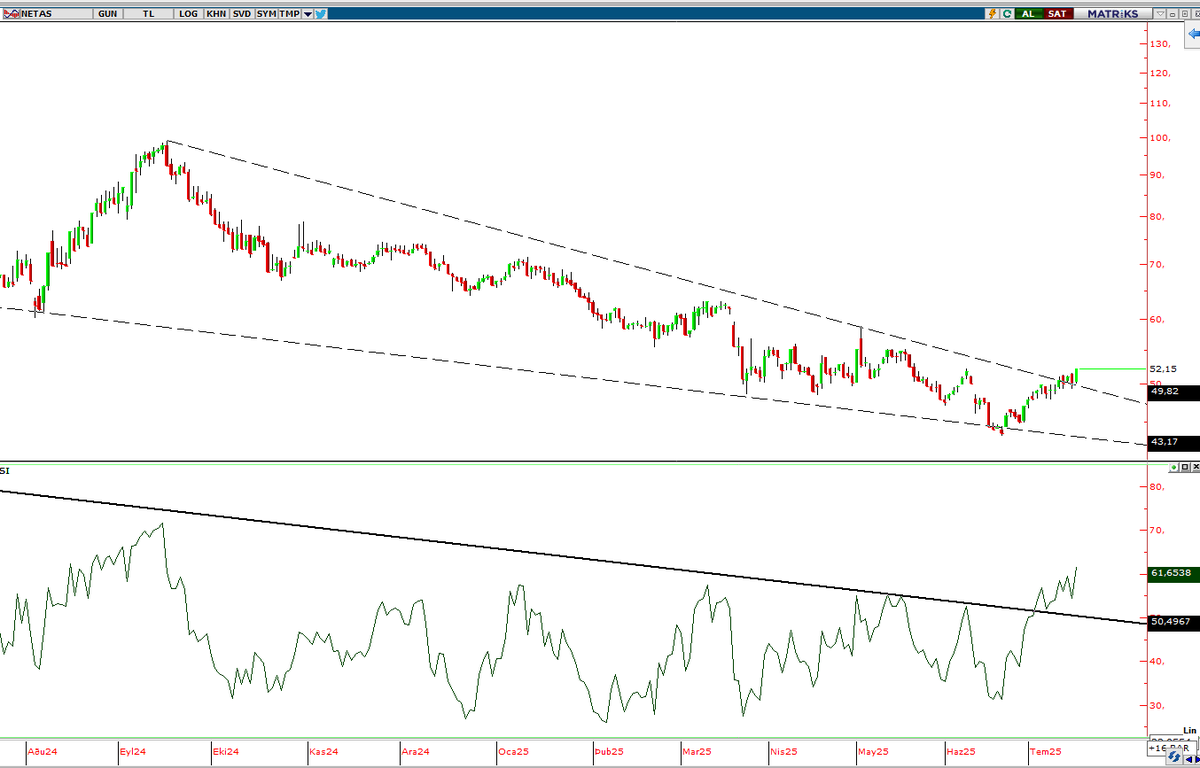
Task: Click the RSI 80 axis label
Action: coord(1156,487)
